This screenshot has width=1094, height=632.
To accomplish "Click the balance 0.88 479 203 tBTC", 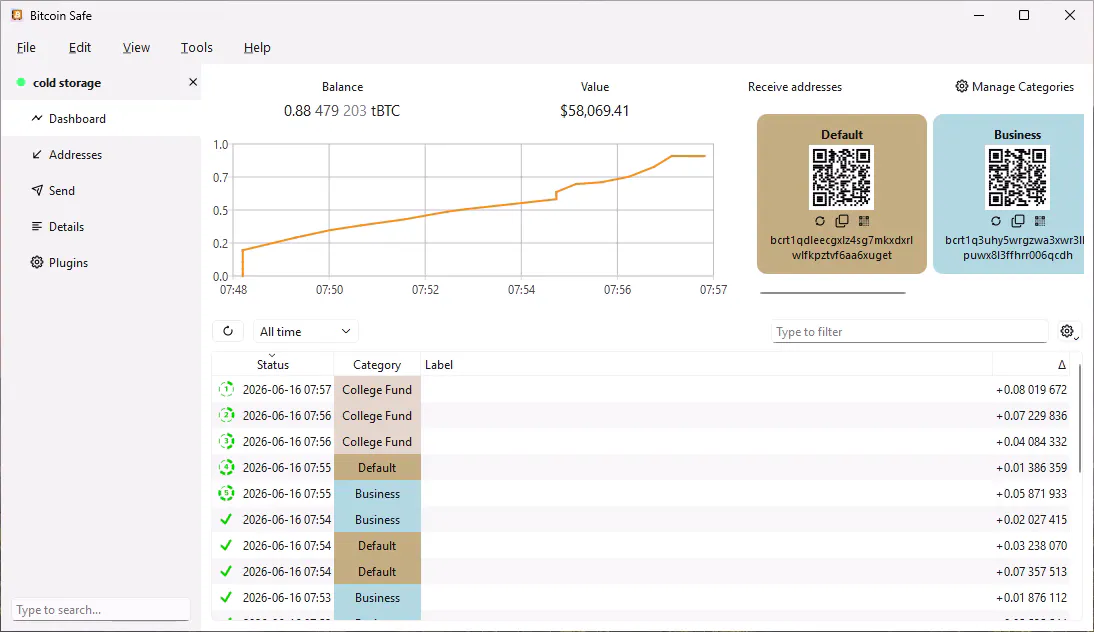I will (x=342, y=111).
